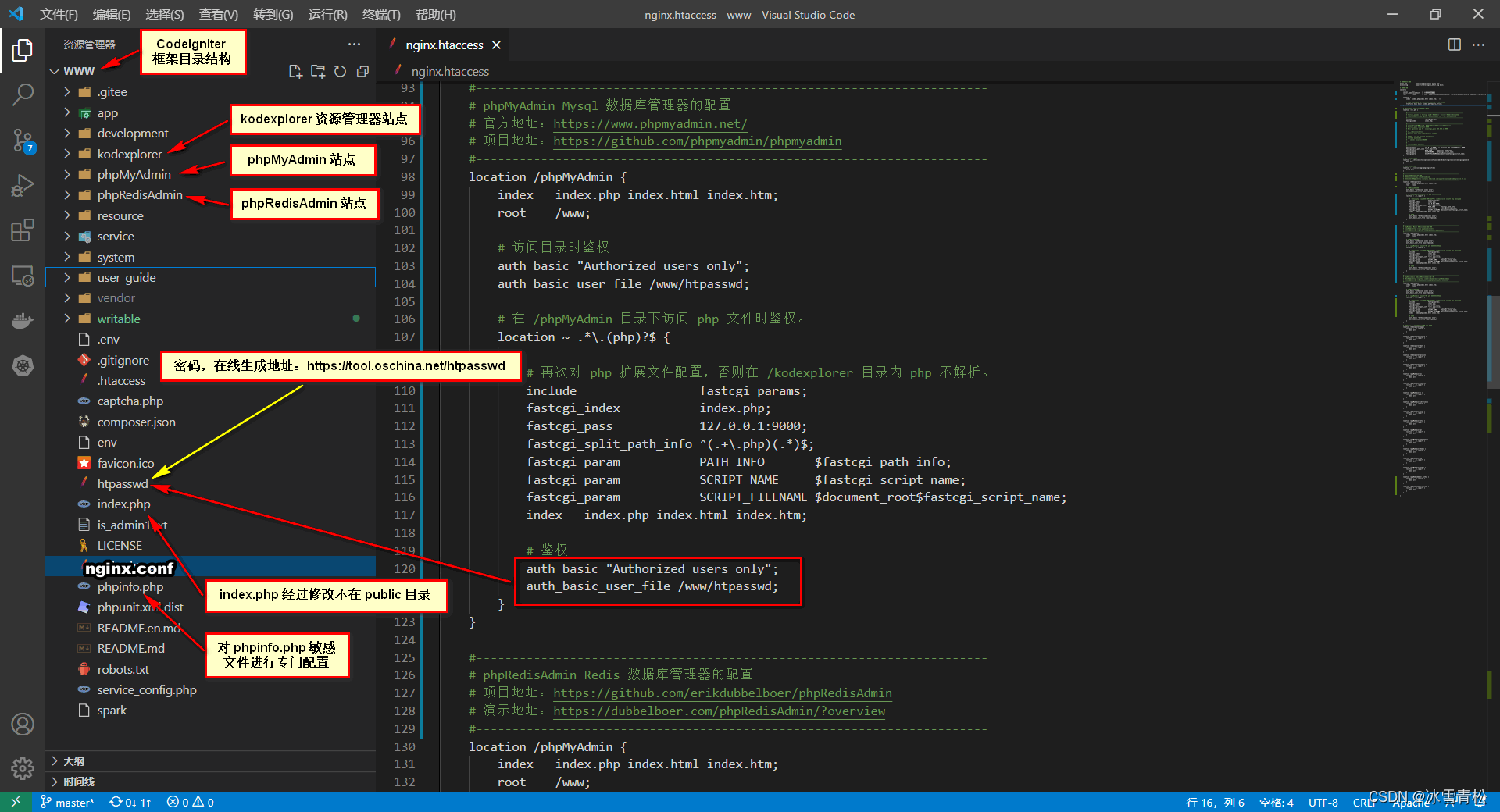Expand the resource folder
1500x812 pixels.
tap(67, 215)
